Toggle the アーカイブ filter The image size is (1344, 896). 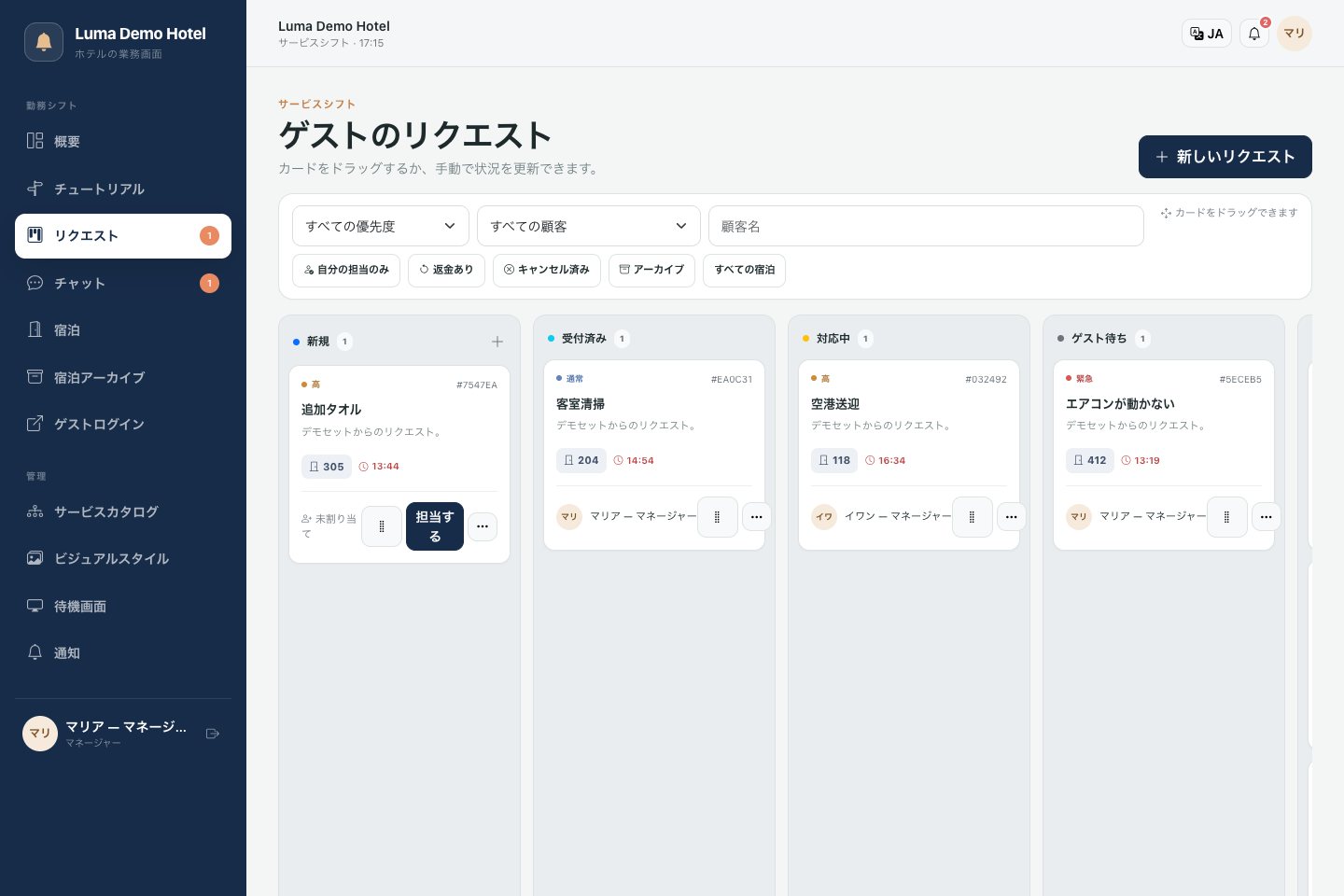[651, 270]
